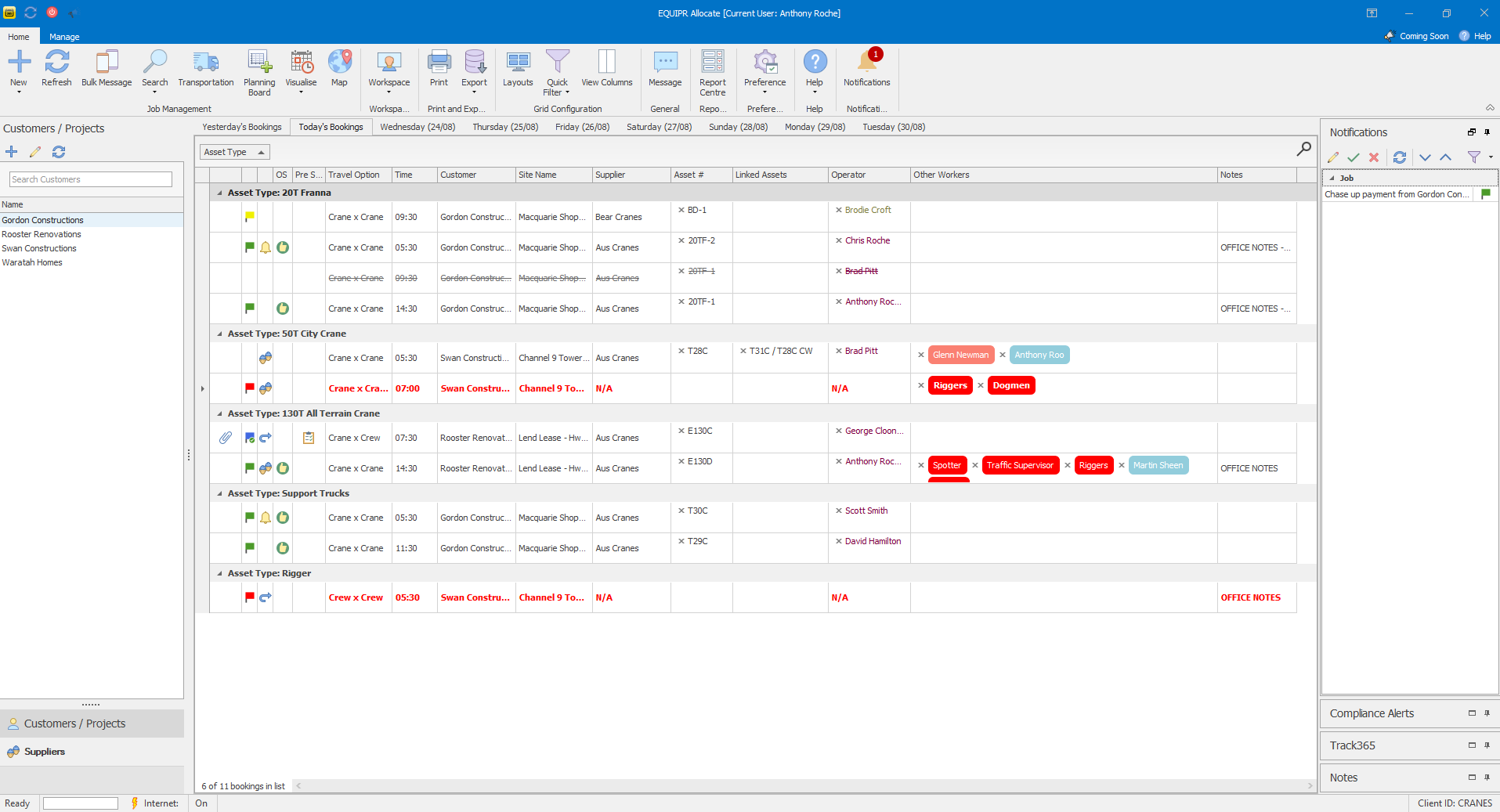
Task: Unpin the Notifications panel
Action: pos(1487,132)
